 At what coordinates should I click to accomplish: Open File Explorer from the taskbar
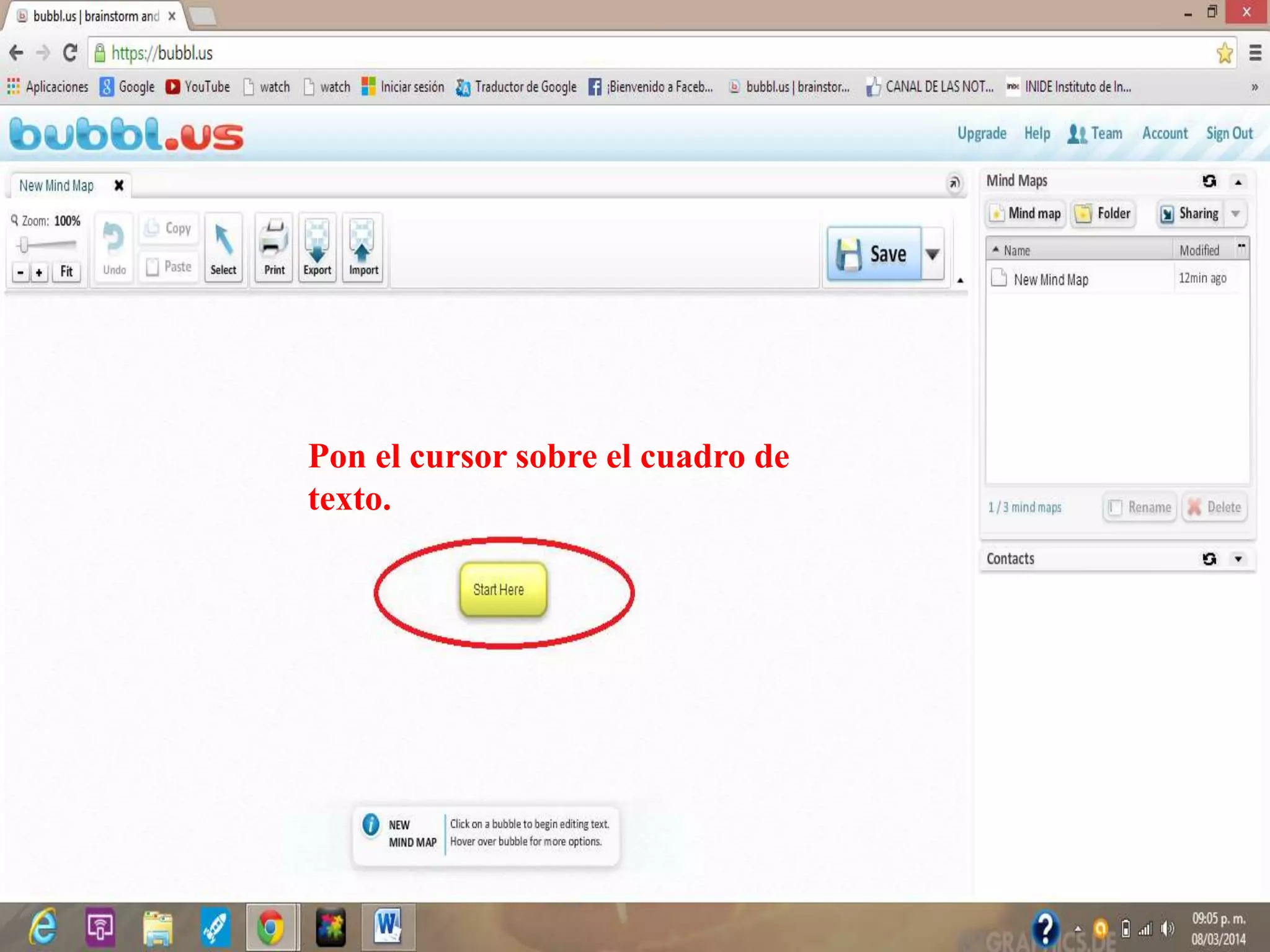coord(158,928)
